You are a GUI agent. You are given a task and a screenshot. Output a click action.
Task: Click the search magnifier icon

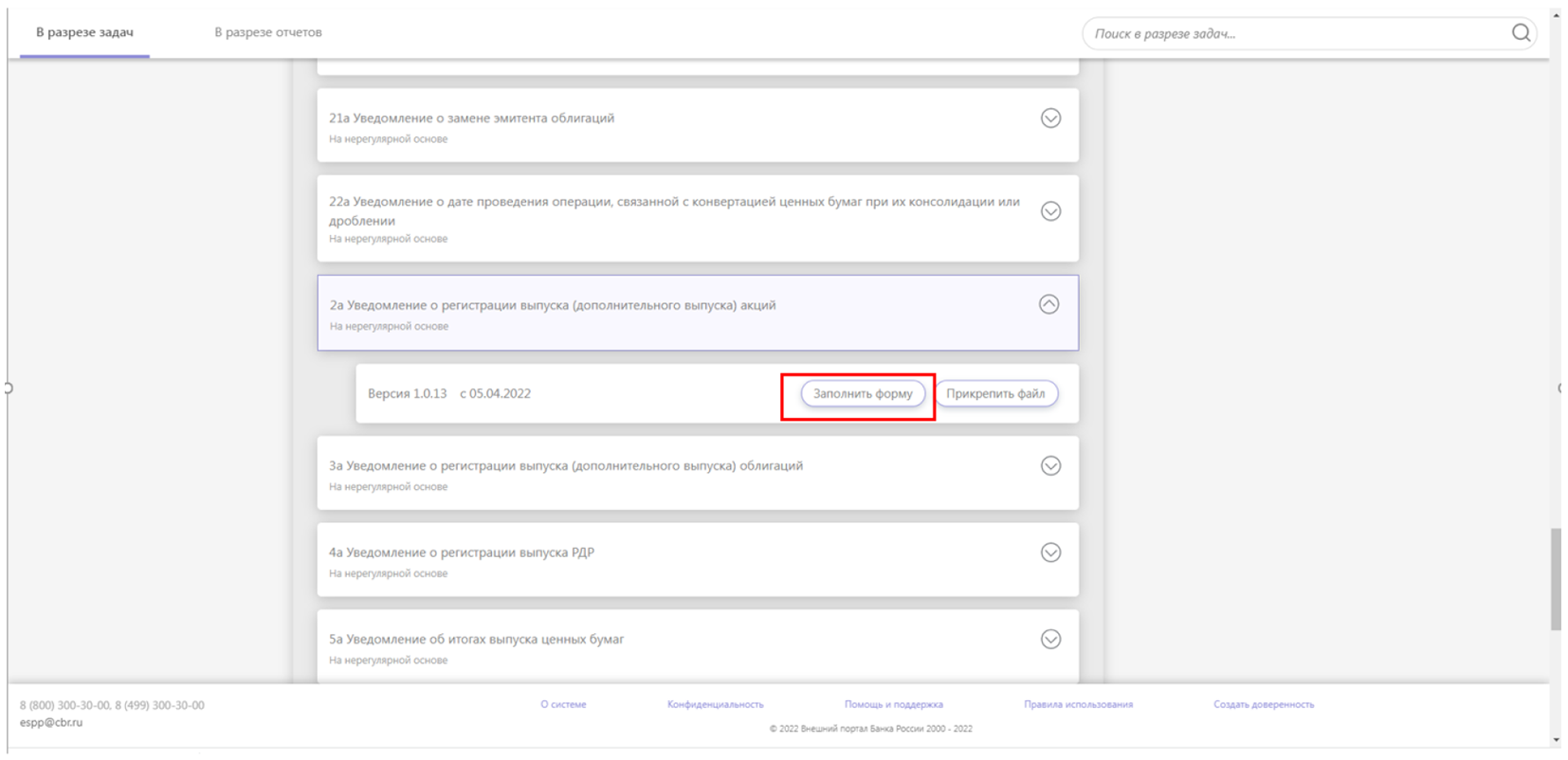coord(1521,33)
